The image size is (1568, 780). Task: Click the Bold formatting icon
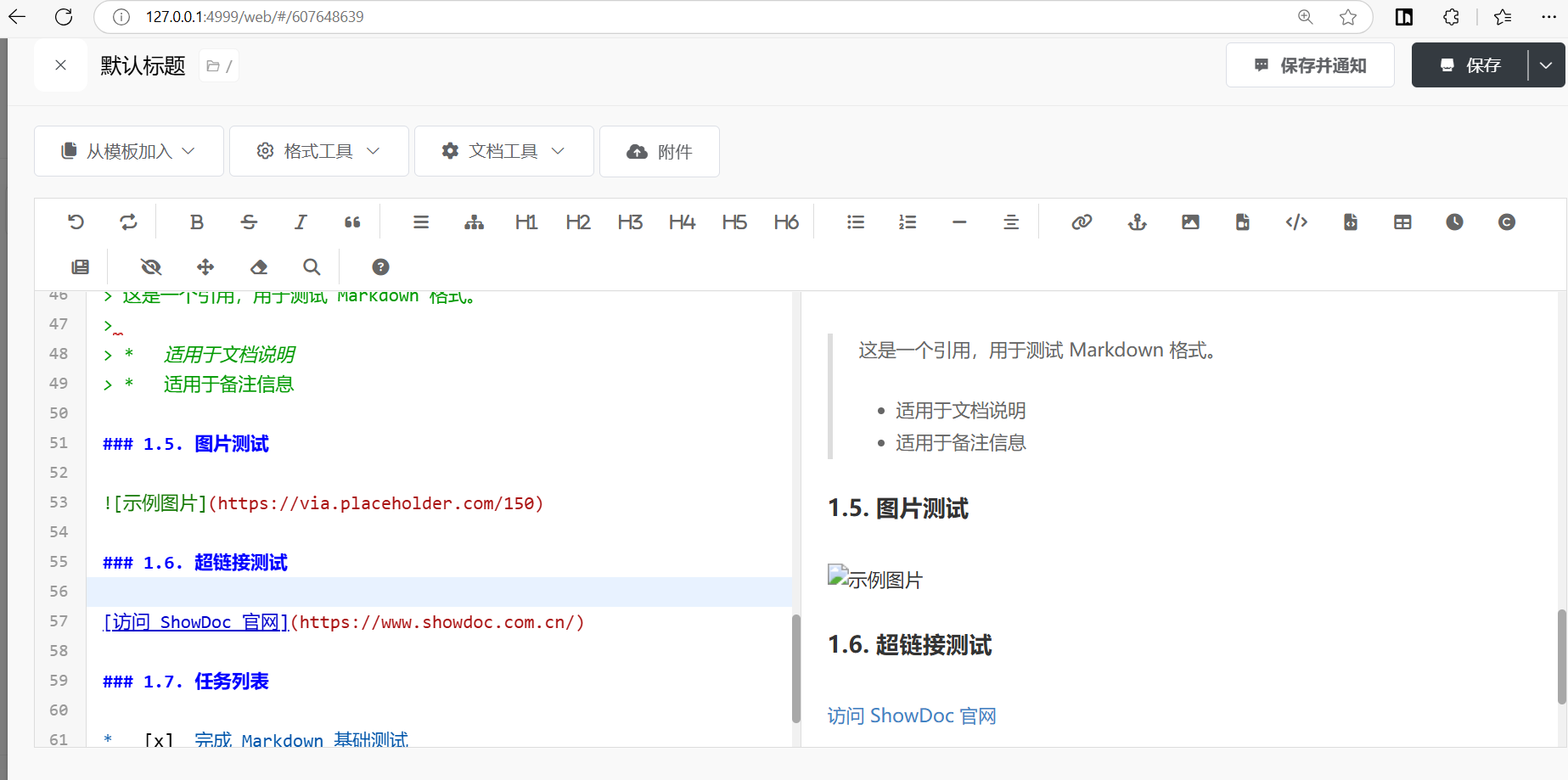pyautogui.click(x=197, y=222)
